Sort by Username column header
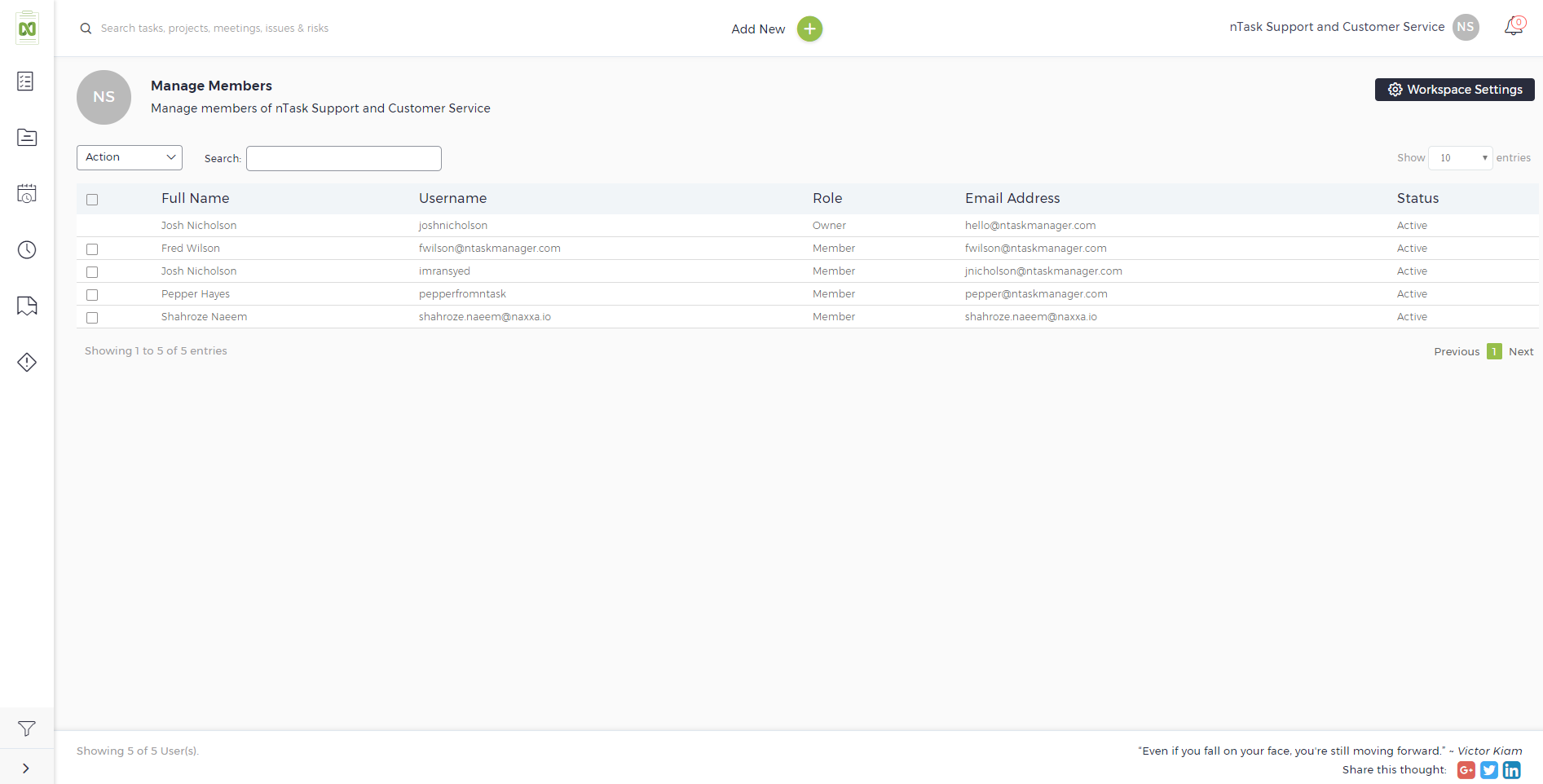Screen dimensions: 1543x784 point(452,198)
